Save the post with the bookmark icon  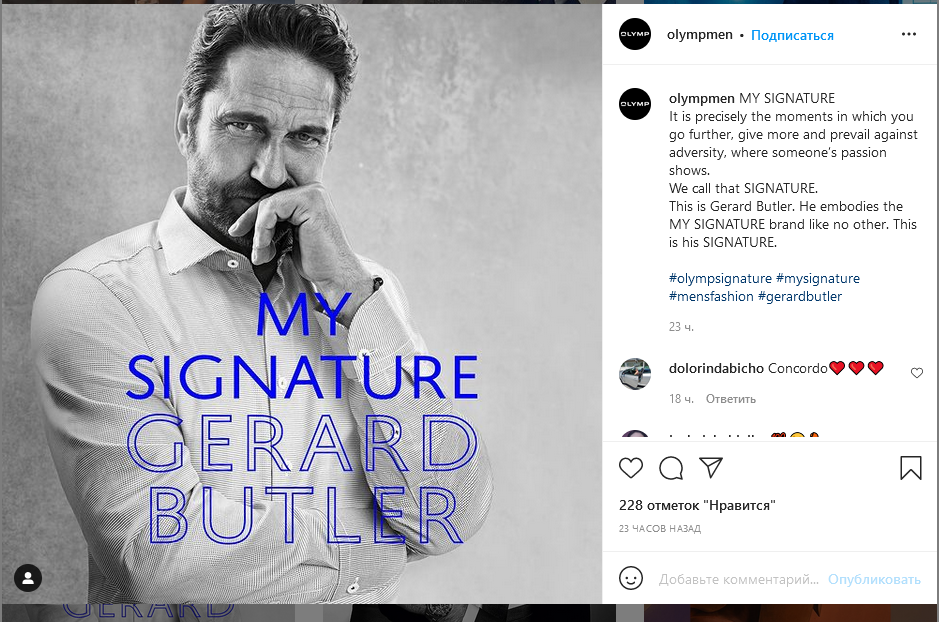(x=910, y=468)
